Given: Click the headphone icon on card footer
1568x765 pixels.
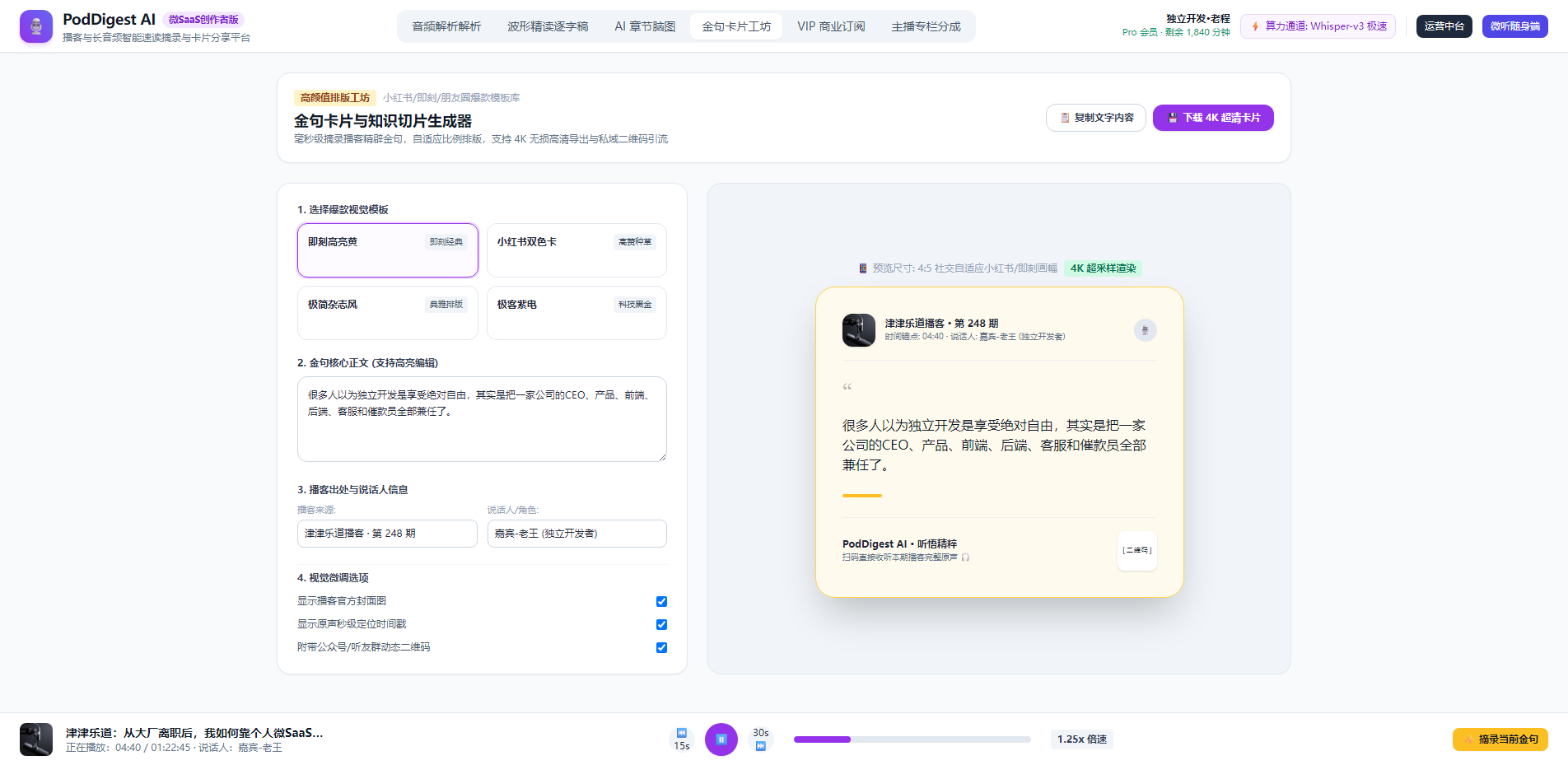Looking at the screenshot, I should pyautogui.click(x=965, y=557).
